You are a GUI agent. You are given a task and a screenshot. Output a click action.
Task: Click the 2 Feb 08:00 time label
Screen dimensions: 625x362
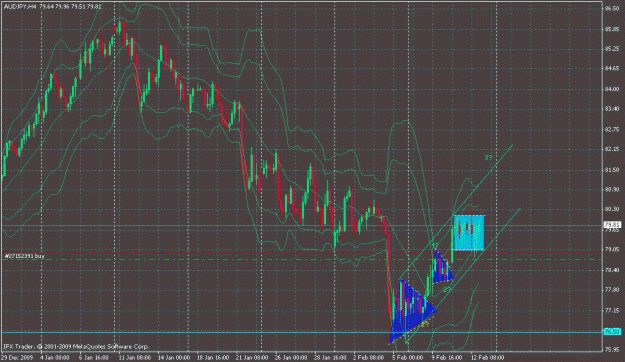coord(369,358)
